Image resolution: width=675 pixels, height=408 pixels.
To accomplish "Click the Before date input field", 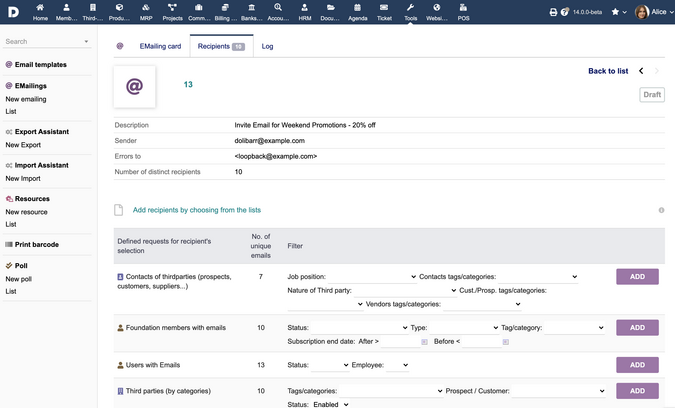I will pyautogui.click(x=481, y=342).
